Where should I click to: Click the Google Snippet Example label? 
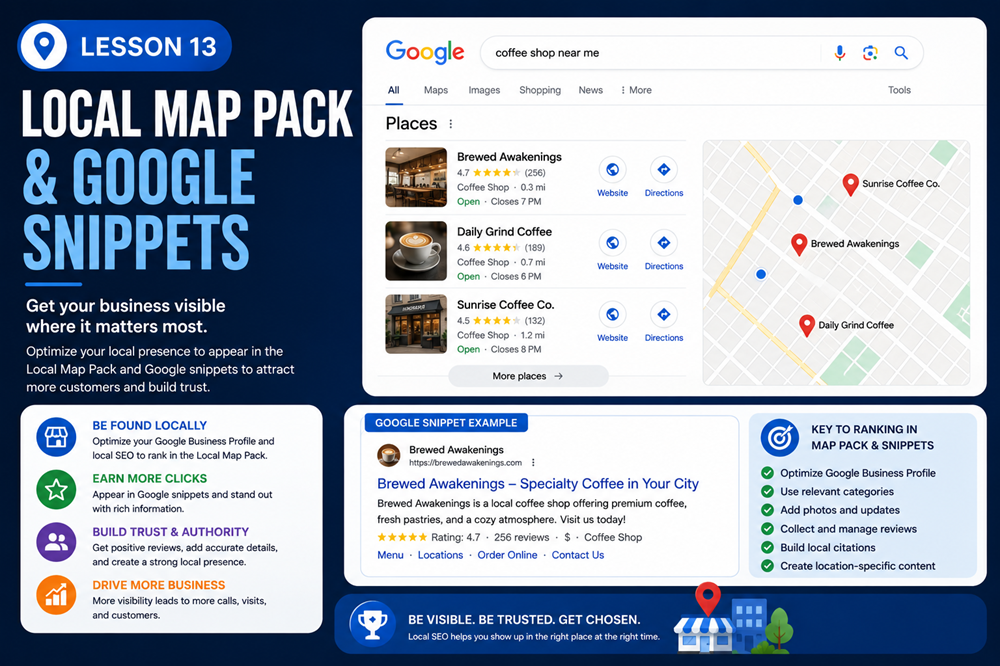tap(446, 423)
